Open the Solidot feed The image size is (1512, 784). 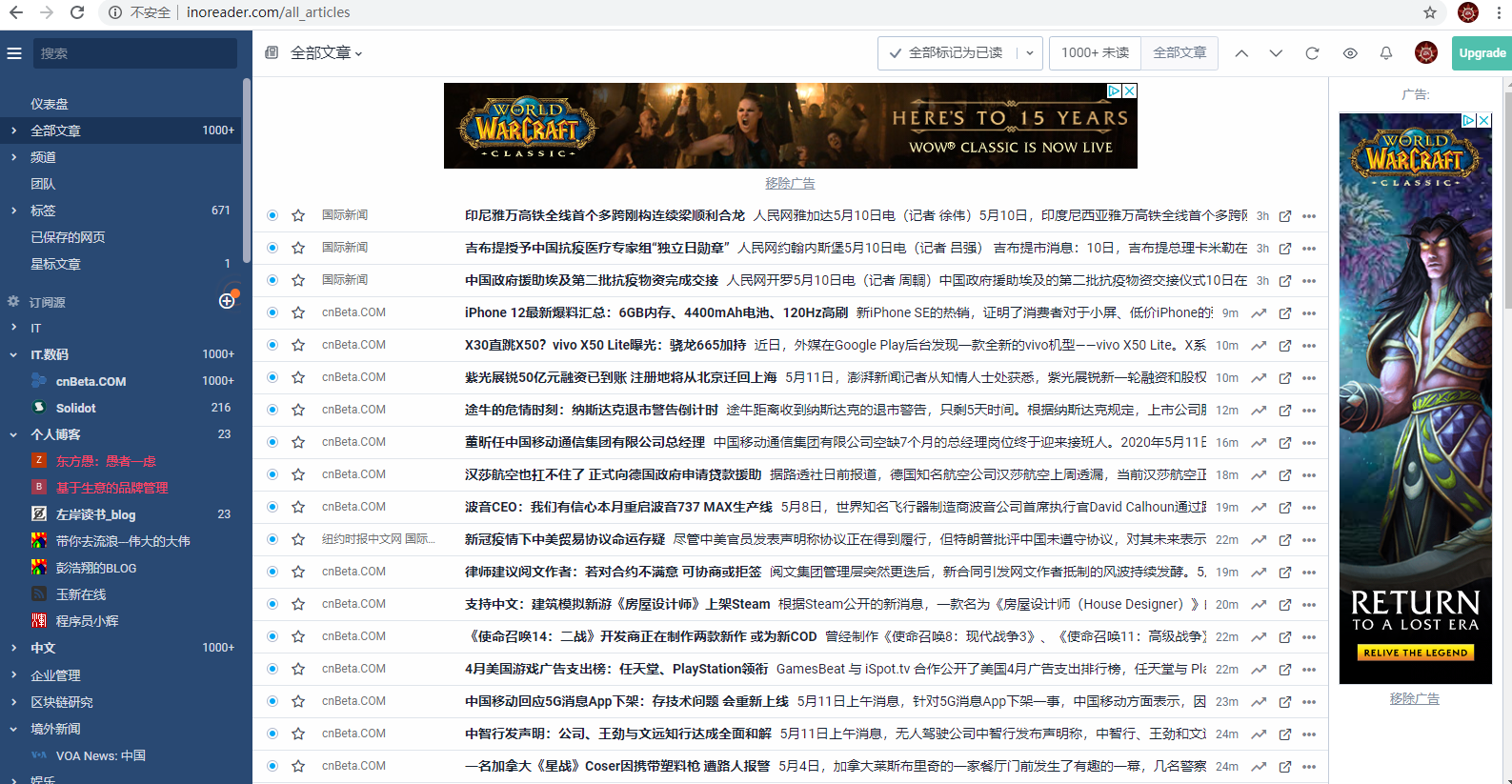pos(76,408)
